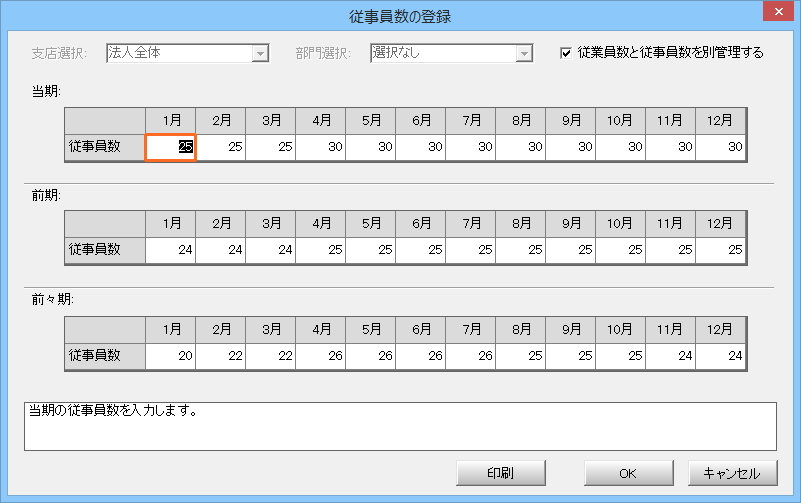This screenshot has width=801, height=503.
Task: Select 前々期 11月 従事員数 cell
Action: coord(671,356)
